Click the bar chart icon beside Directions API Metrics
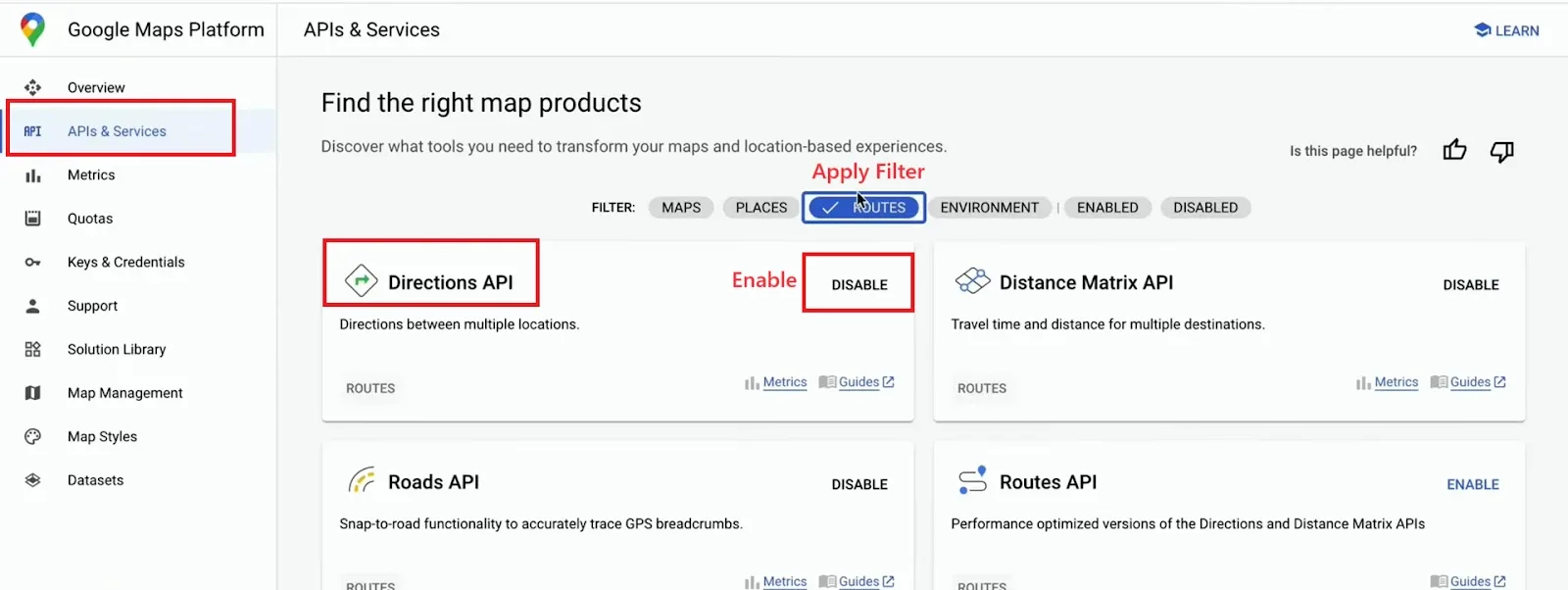Image resolution: width=1568 pixels, height=590 pixels. tap(752, 383)
